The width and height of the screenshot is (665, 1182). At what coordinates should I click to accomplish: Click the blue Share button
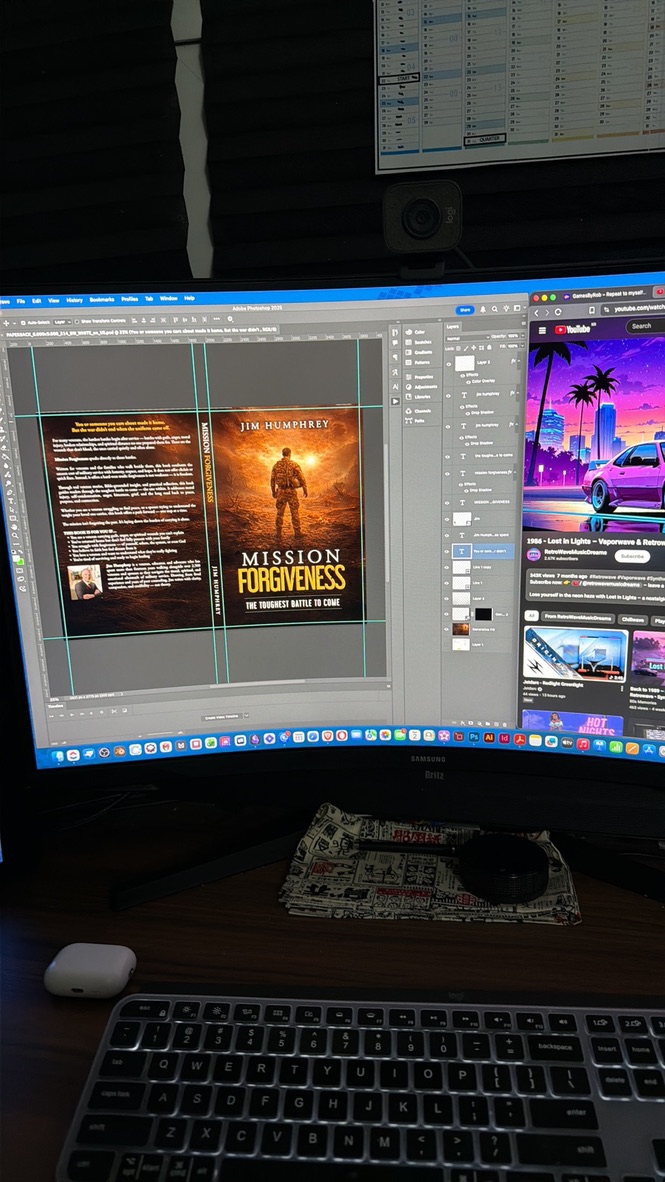(x=465, y=310)
